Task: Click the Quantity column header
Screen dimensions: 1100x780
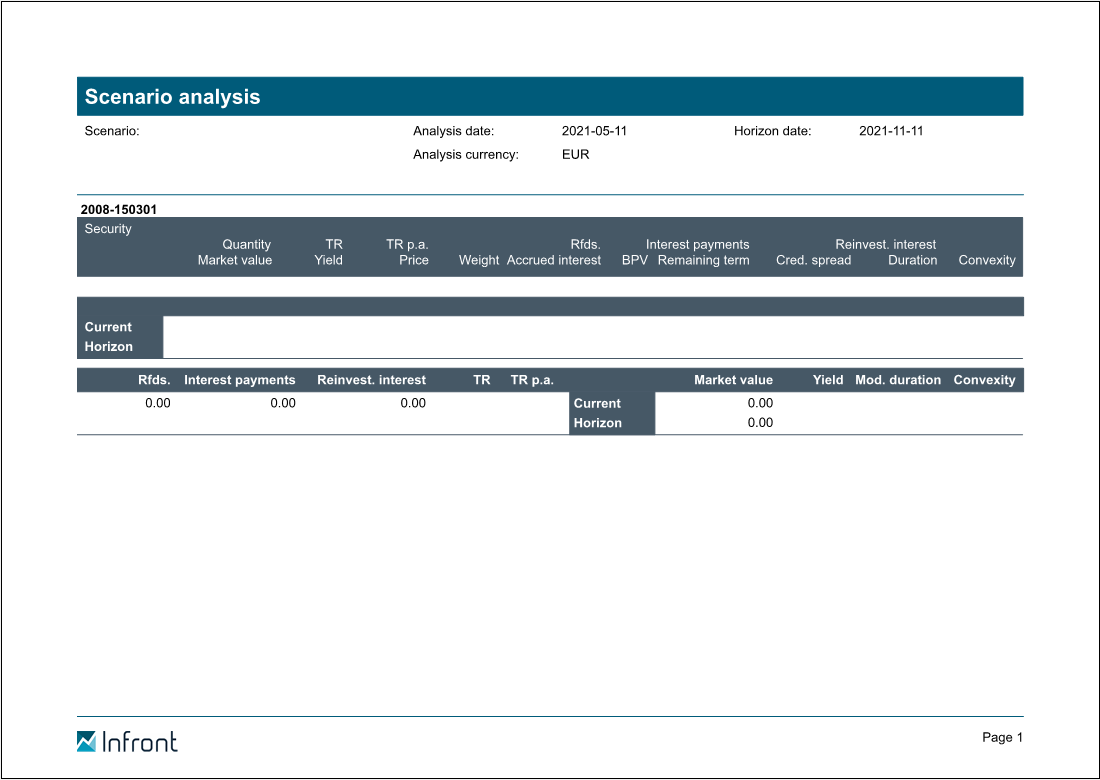Action: (246, 244)
